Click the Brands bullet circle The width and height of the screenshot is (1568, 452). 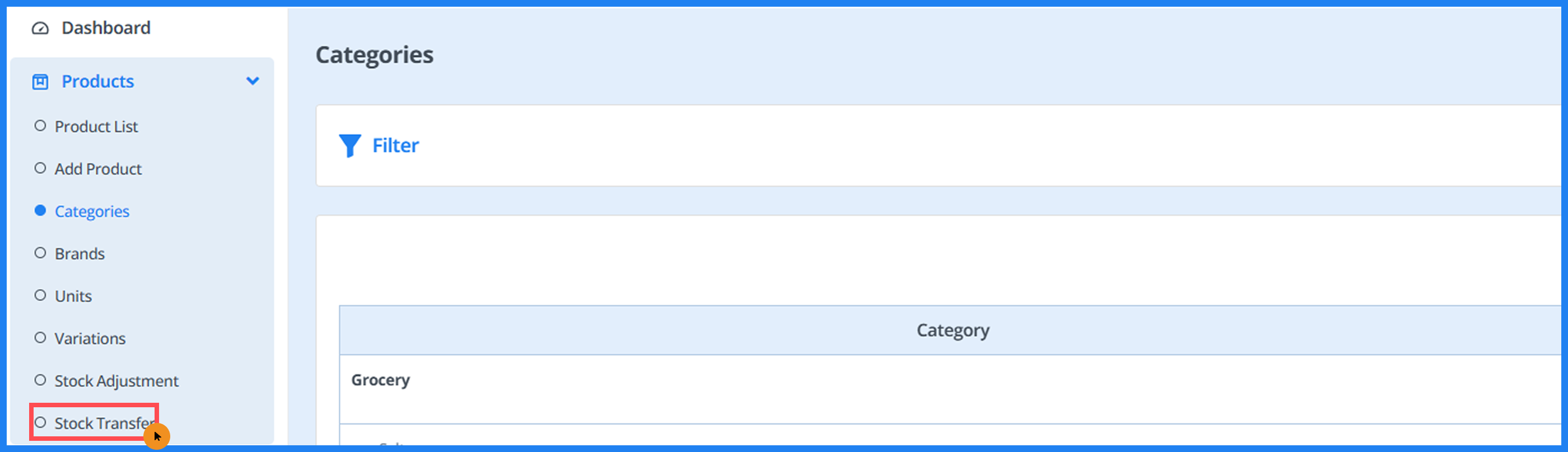tap(40, 253)
